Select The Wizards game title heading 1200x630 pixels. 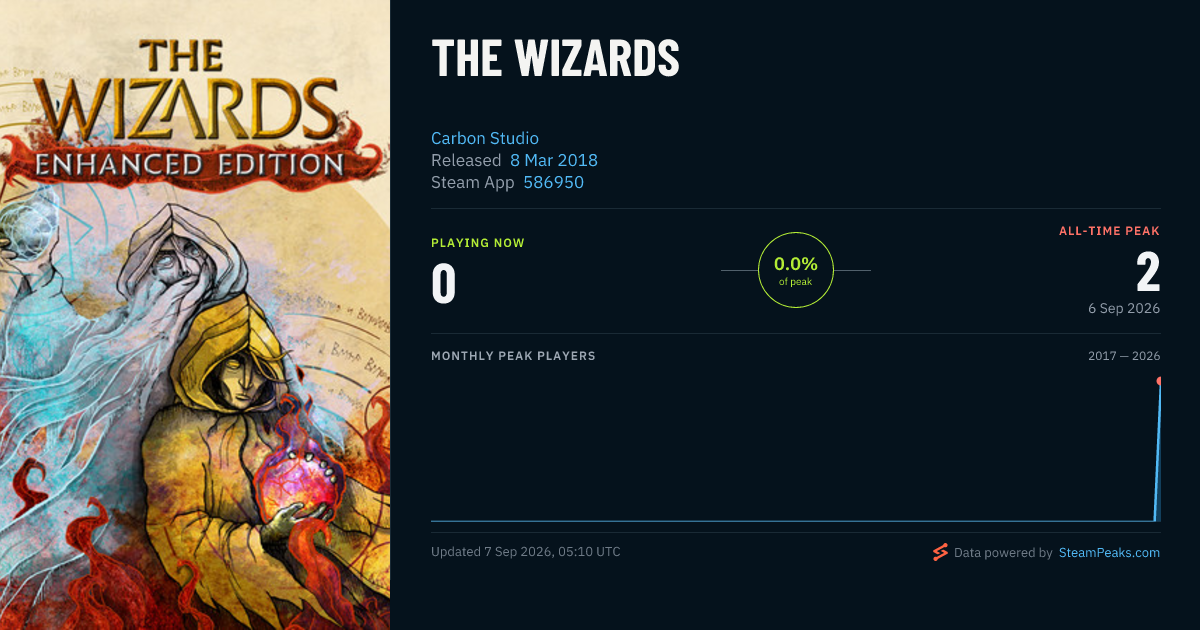click(x=555, y=59)
